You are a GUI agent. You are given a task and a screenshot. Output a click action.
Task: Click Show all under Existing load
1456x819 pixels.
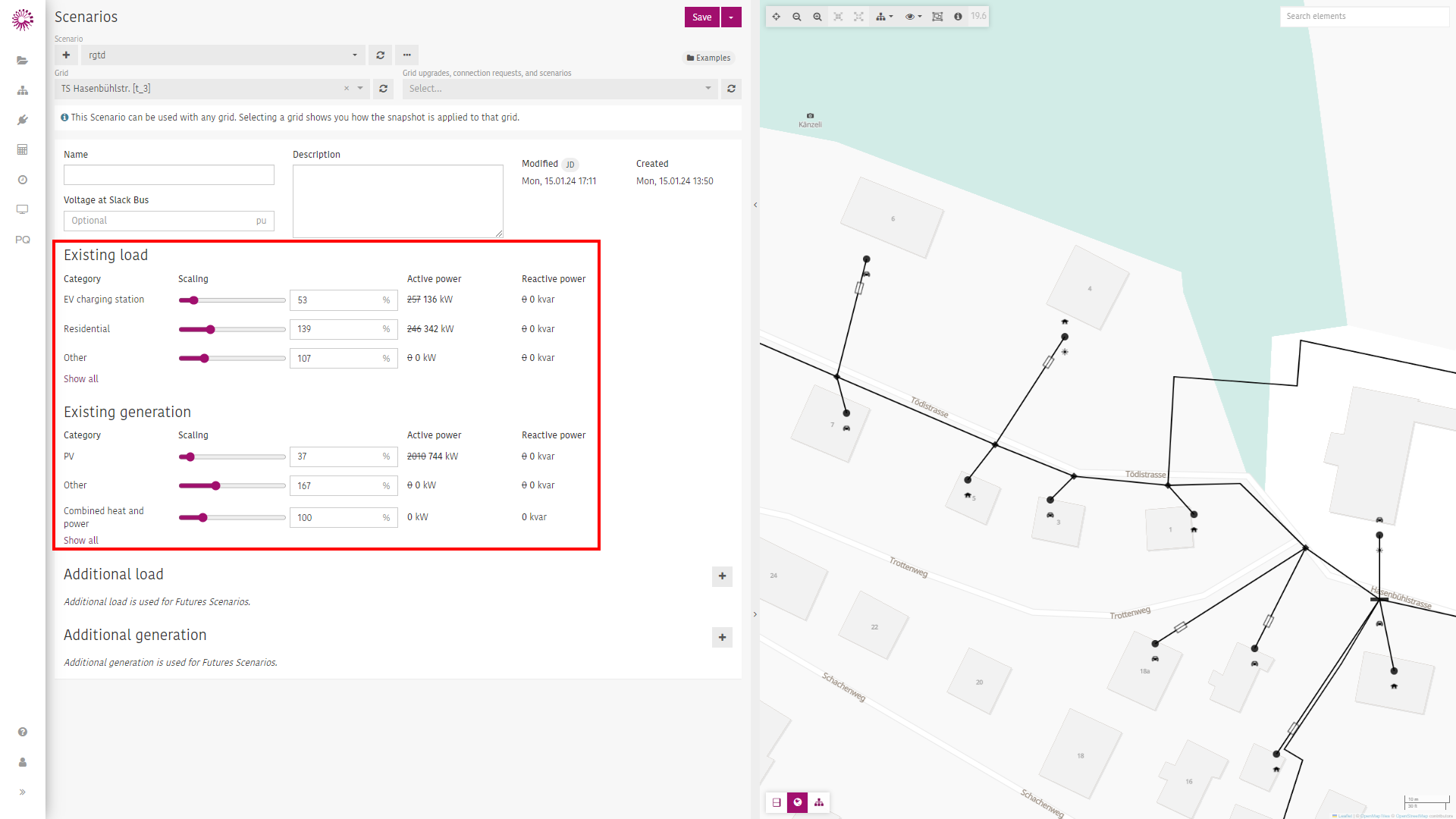point(81,379)
